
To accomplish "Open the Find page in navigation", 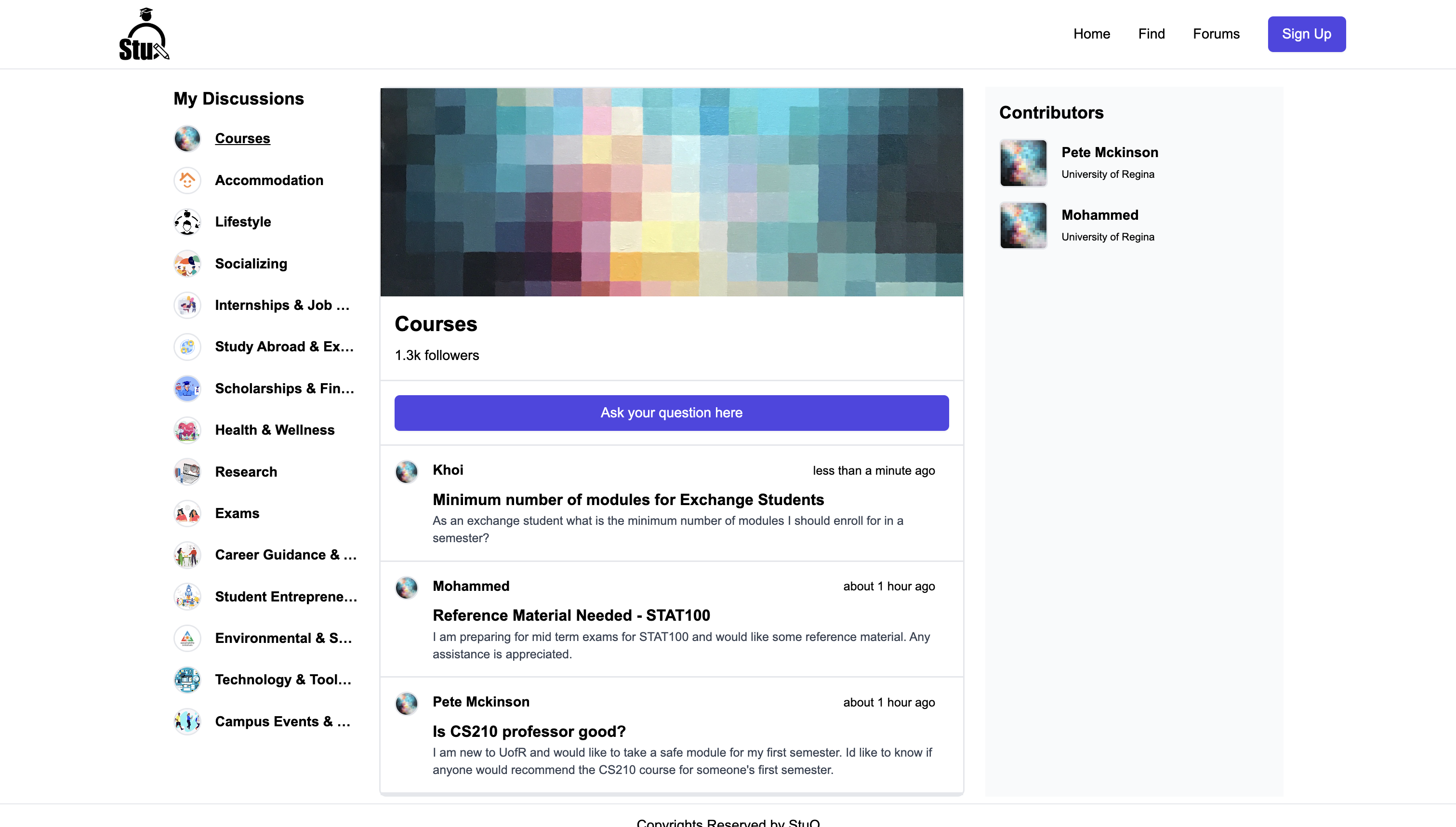I will point(1151,34).
